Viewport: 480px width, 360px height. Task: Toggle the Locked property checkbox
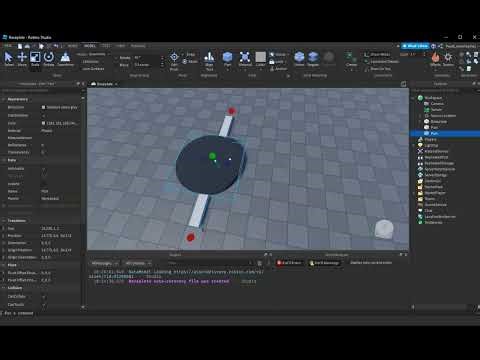pyautogui.click(x=43, y=184)
